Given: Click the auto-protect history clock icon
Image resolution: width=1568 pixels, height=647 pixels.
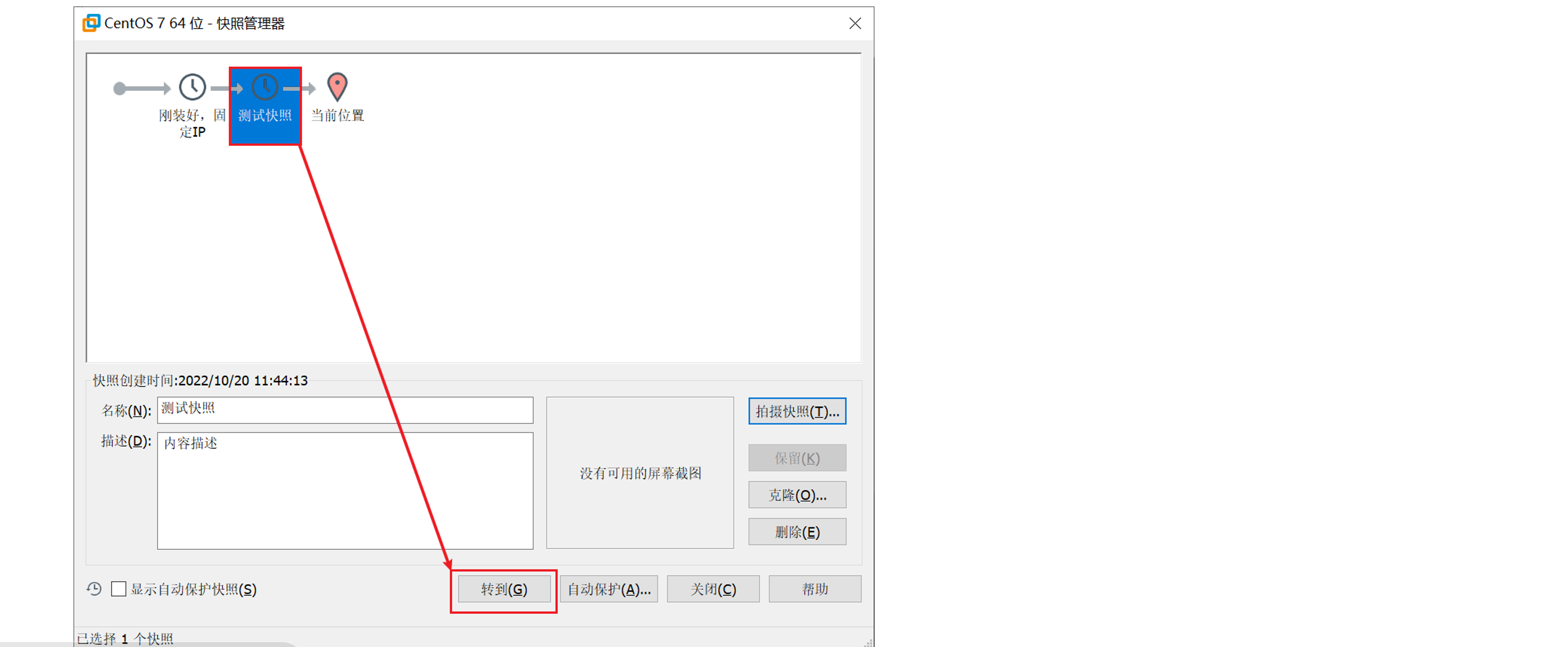Looking at the screenshot, I should [x=94, y=589].
